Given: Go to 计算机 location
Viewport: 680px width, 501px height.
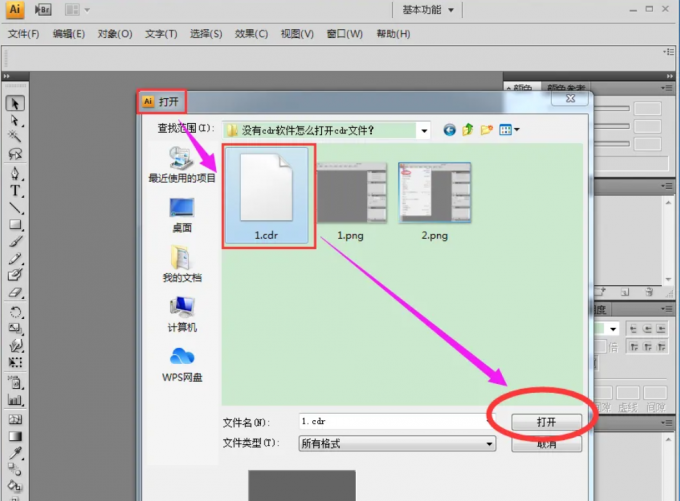Looking at the screenshot, I should 182,314.
